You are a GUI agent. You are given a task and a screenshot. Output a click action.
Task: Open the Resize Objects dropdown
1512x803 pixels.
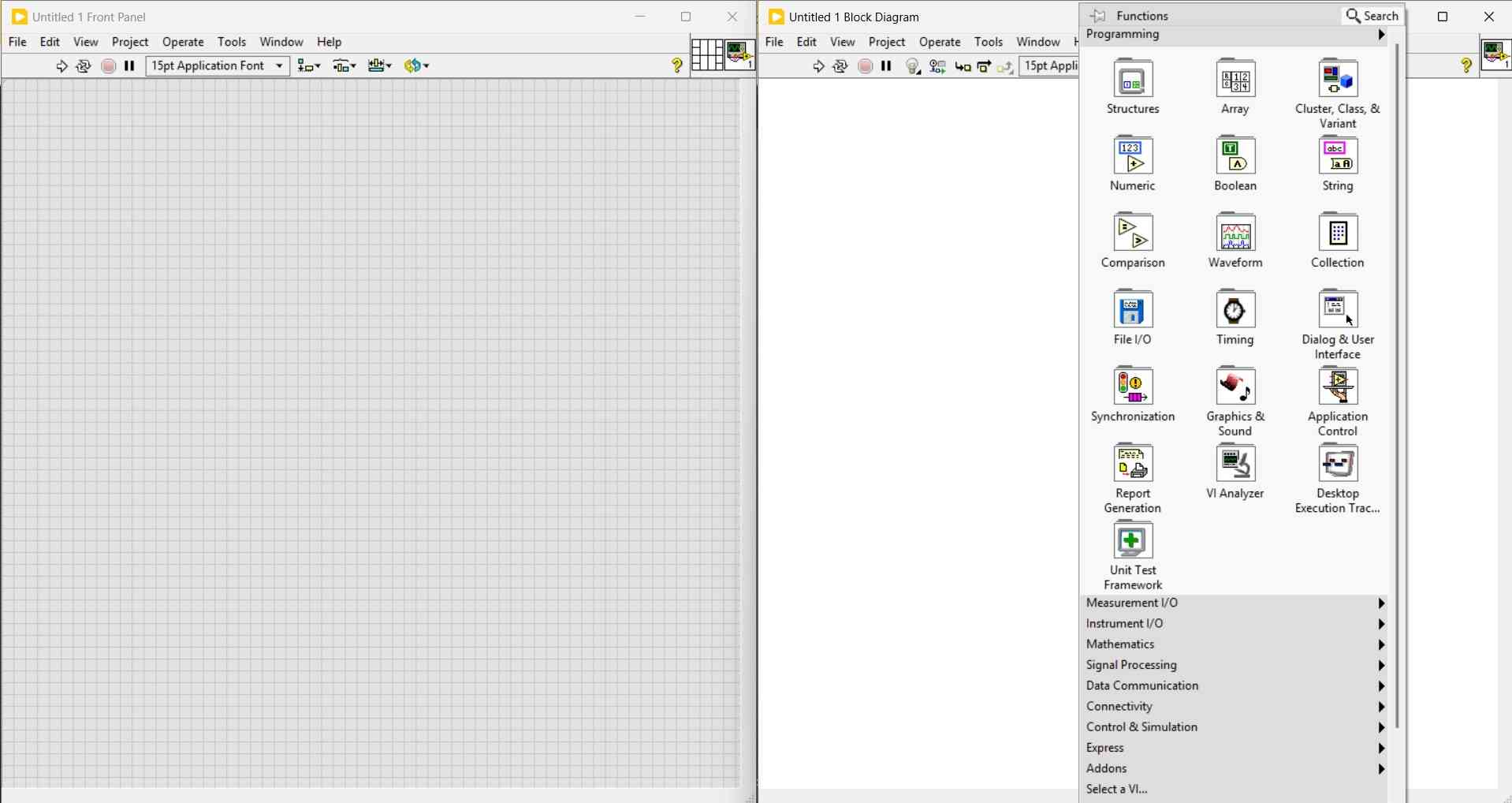[380, 66]
